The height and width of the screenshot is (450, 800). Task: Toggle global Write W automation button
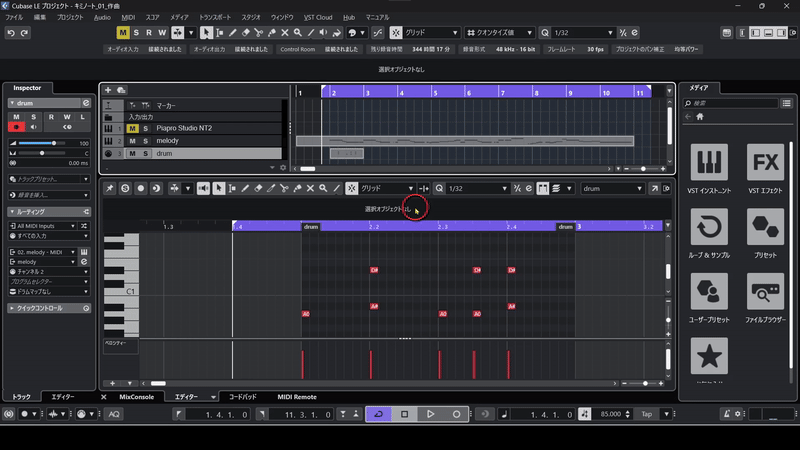coord(162,33)
